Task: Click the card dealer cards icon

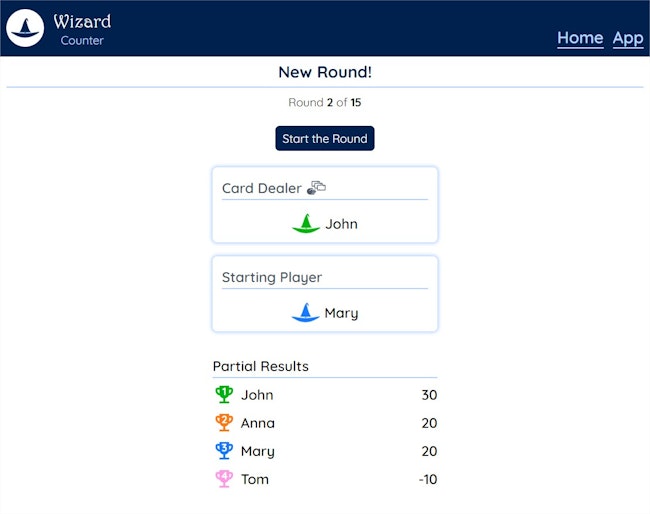Action: click(316, 187)
